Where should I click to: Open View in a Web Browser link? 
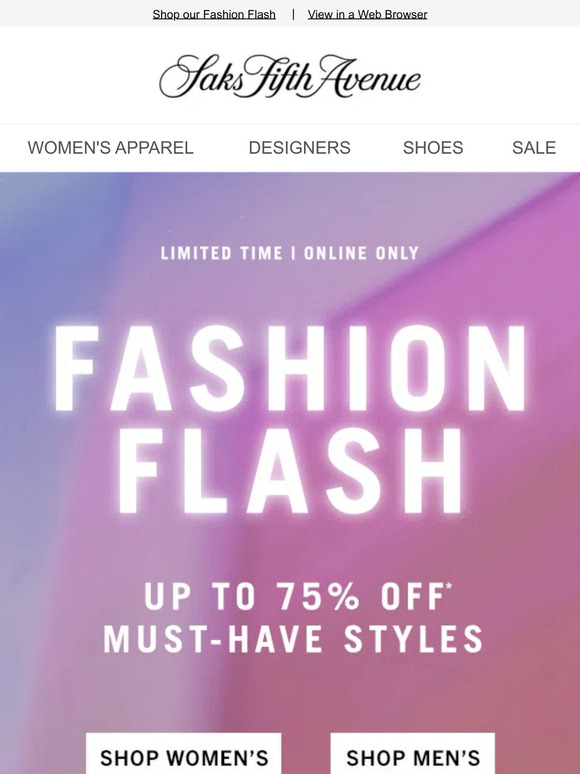pos(367,14)
